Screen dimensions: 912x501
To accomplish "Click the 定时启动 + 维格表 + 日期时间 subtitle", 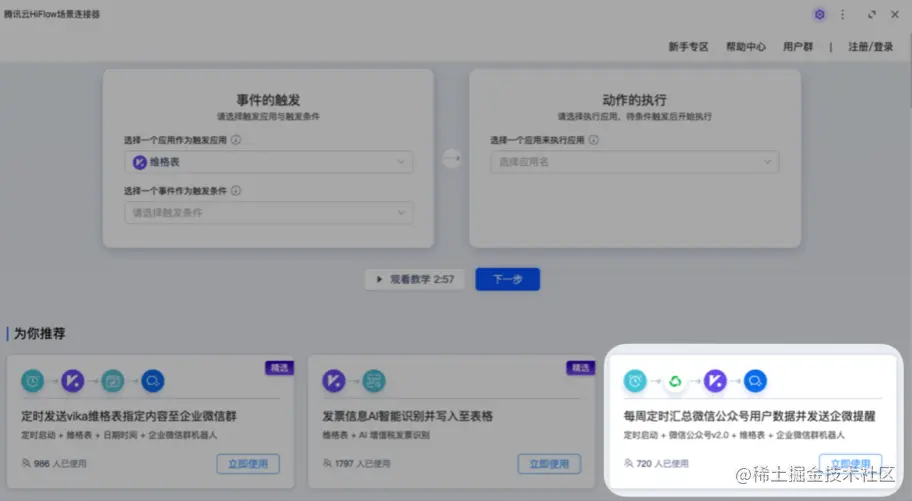I will (119, 435).
